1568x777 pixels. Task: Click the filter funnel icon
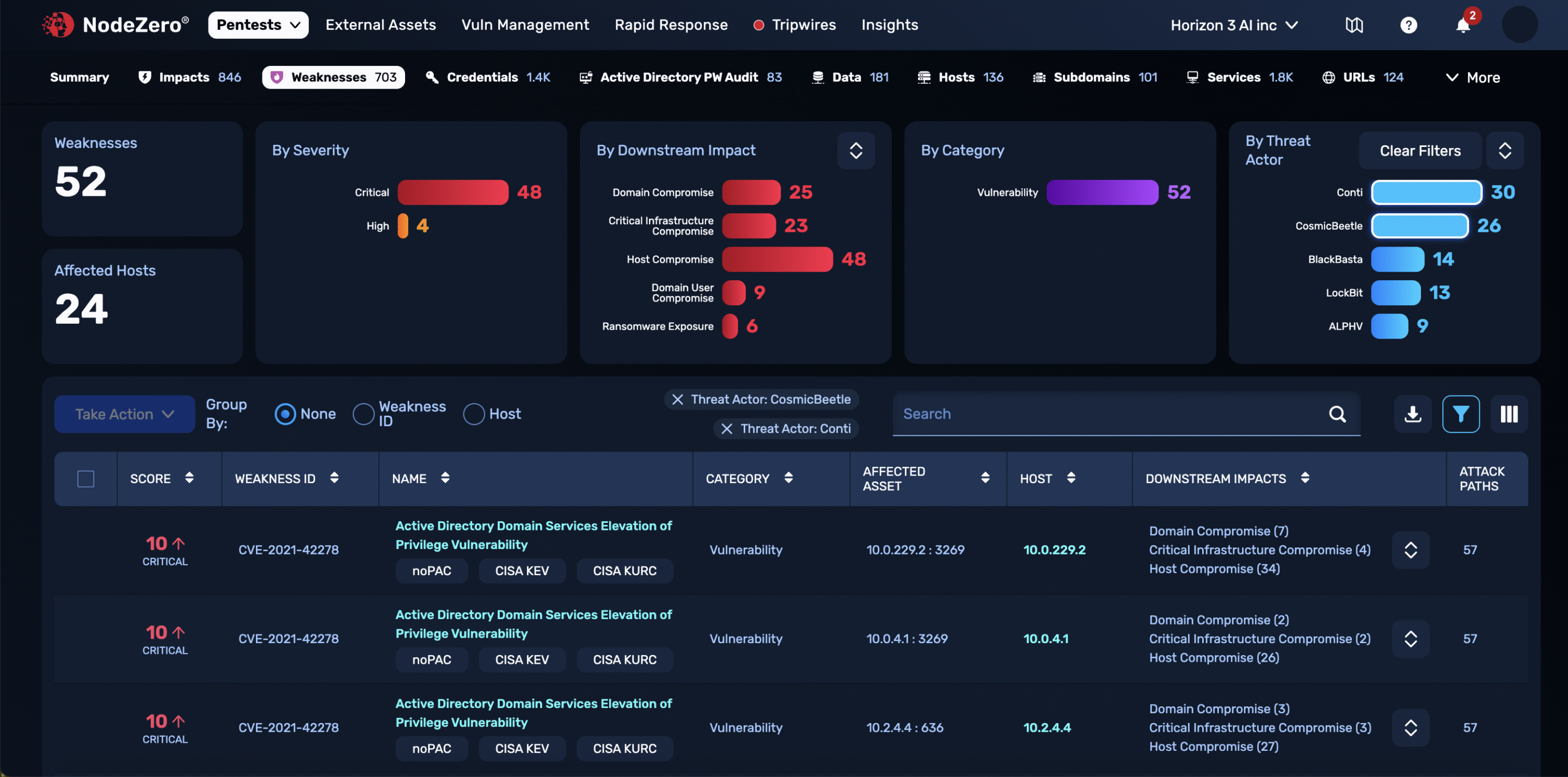pyautogui.click(x=1460, y=415)
